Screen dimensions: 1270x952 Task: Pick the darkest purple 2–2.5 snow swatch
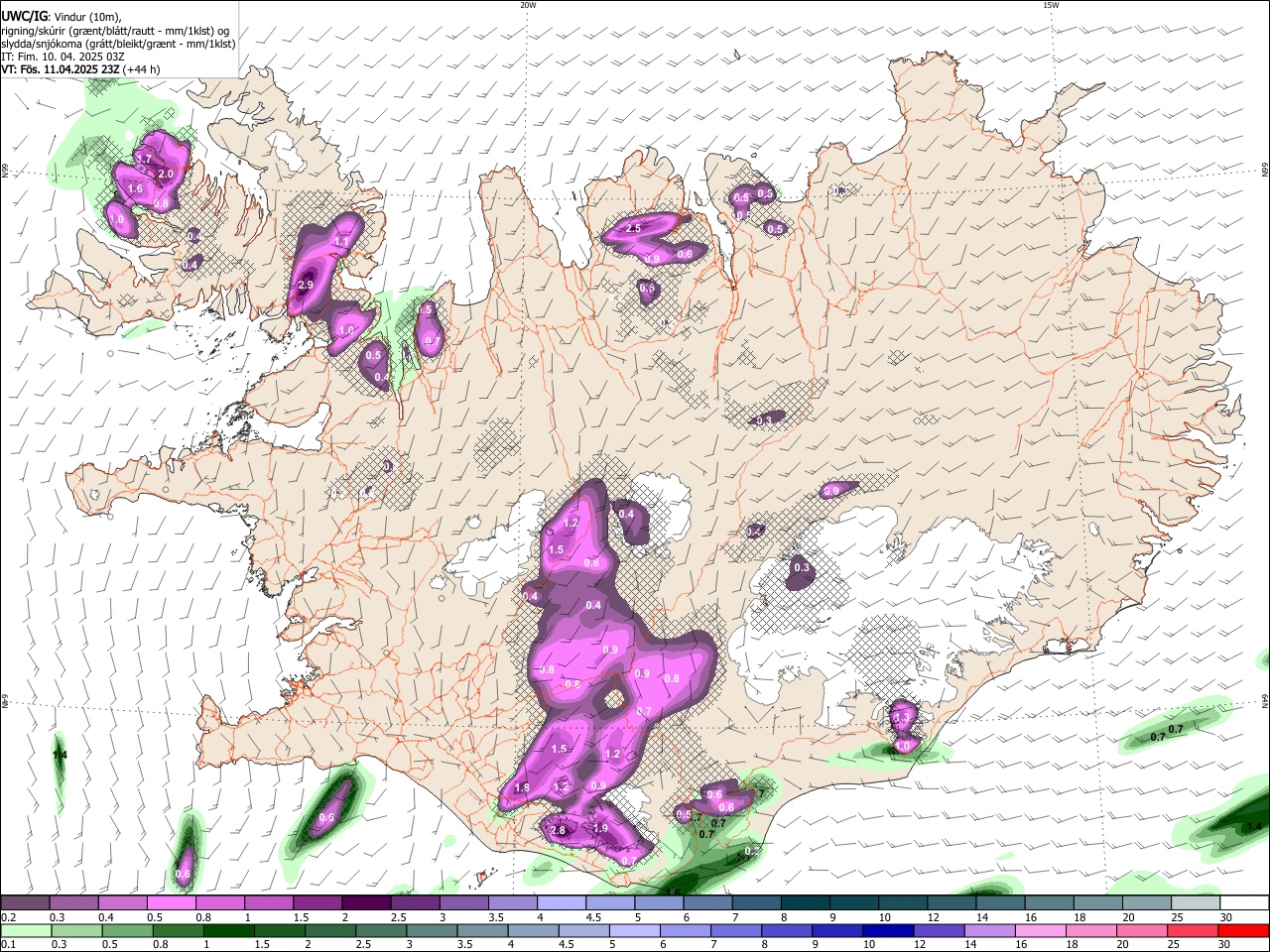pyautogui.click(x=366, y=903)
